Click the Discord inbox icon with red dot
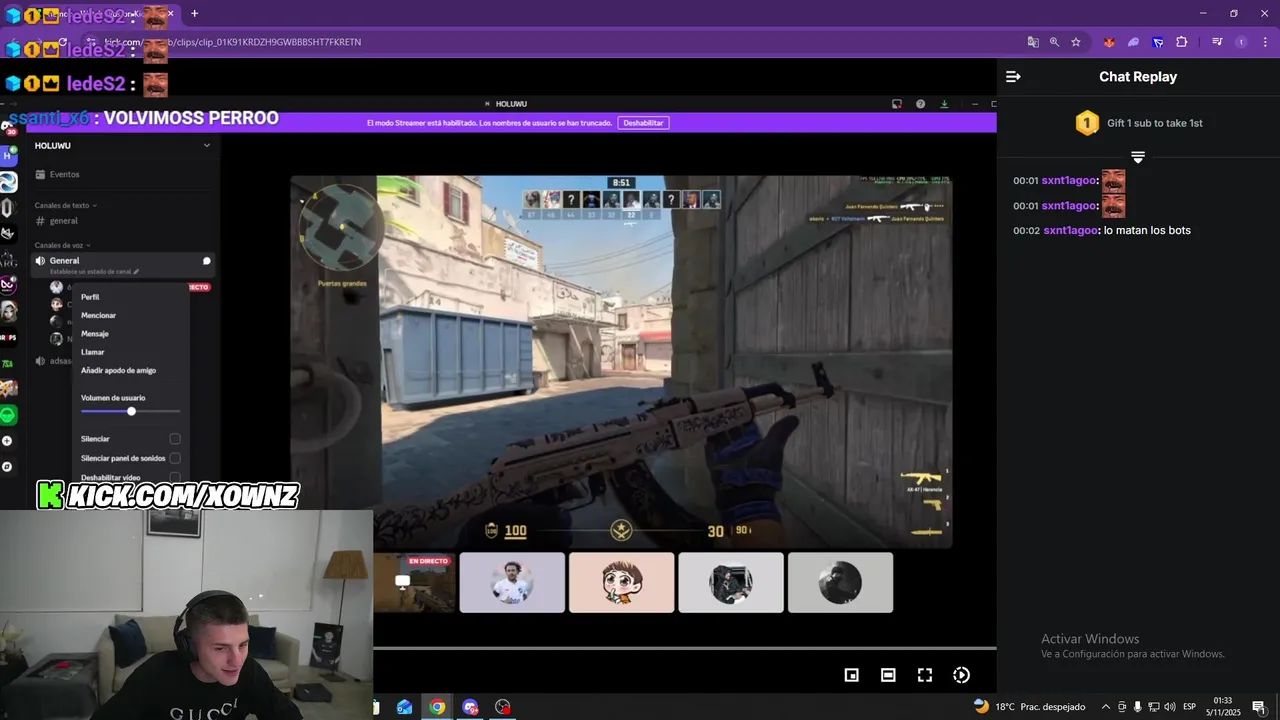Screen dimensions: 1280x720 (897, 104)
